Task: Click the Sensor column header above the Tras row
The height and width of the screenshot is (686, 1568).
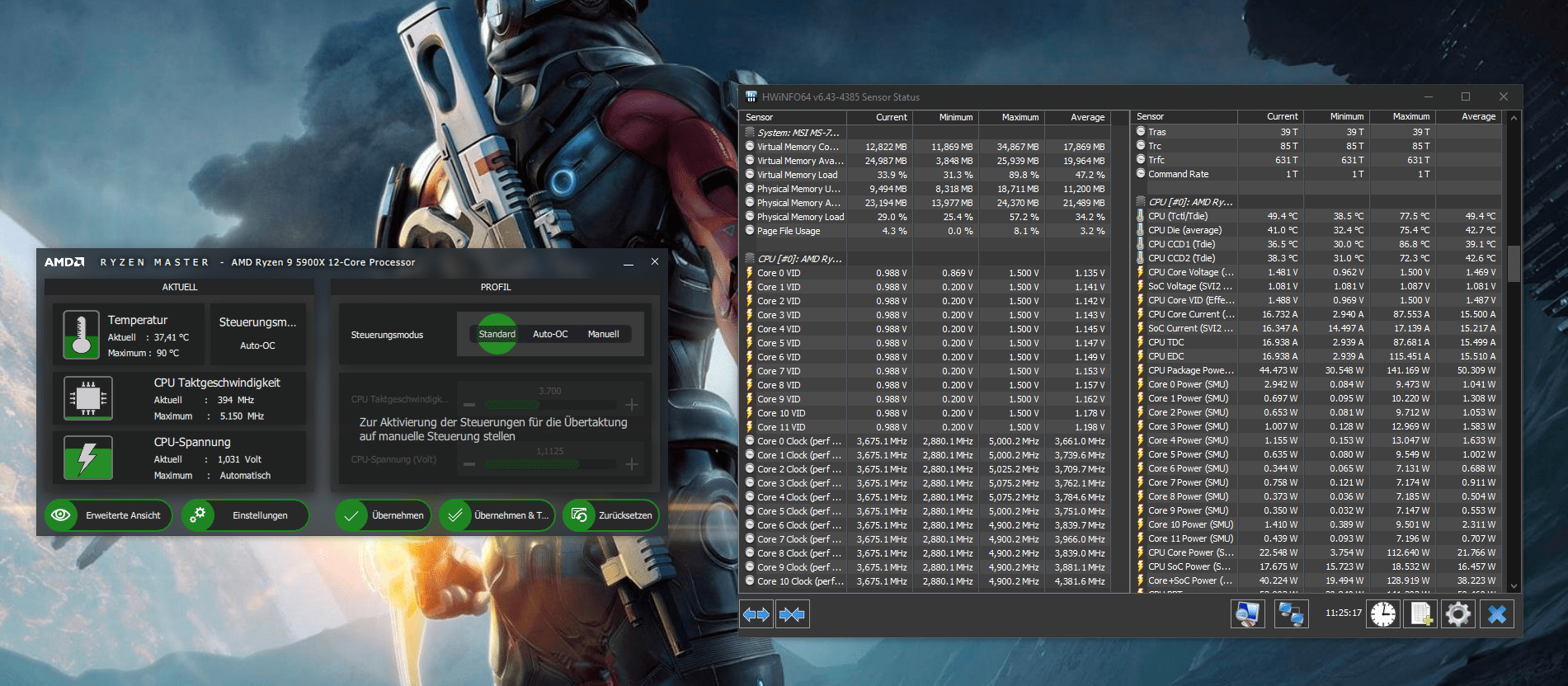Action: 1184,116
